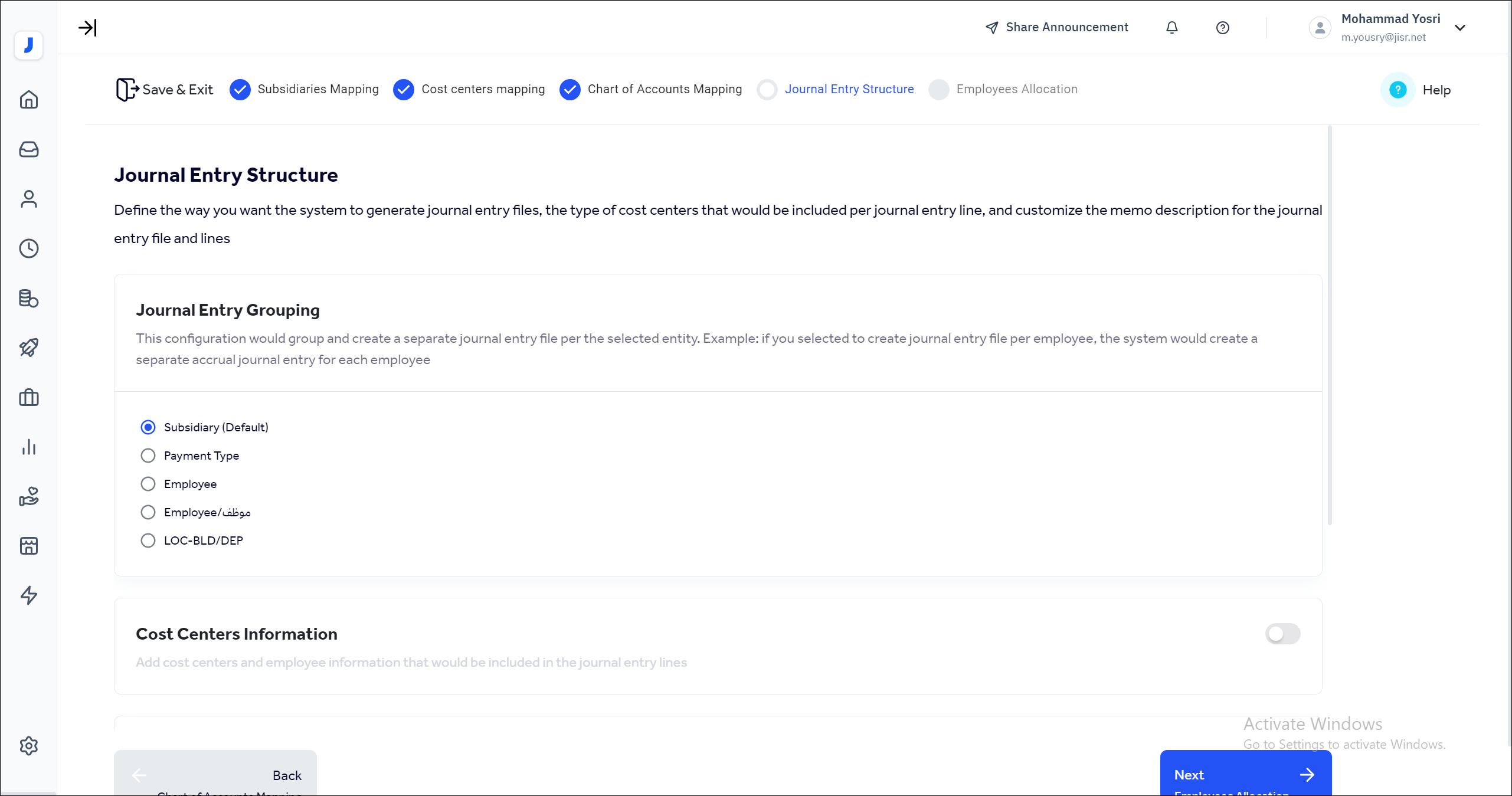Switch to the Subsidiaries Mapping step
The image size is (1512, 796).
pos(319,89)
